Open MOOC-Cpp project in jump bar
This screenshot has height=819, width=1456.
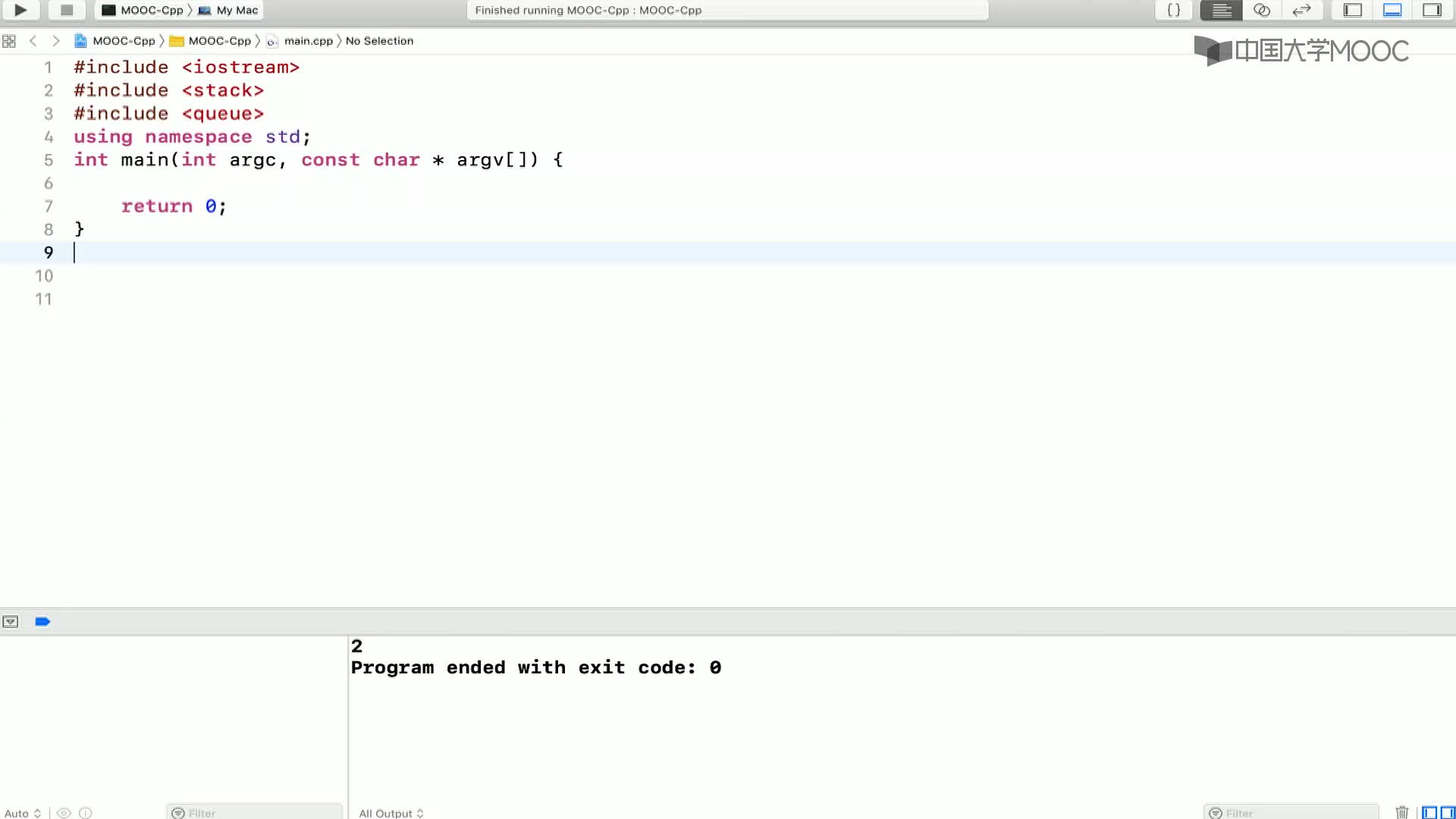[x=115, y=41]
